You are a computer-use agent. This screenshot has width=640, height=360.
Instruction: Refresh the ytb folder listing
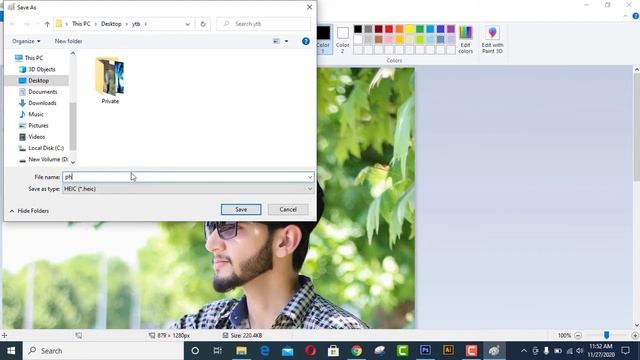203,24
